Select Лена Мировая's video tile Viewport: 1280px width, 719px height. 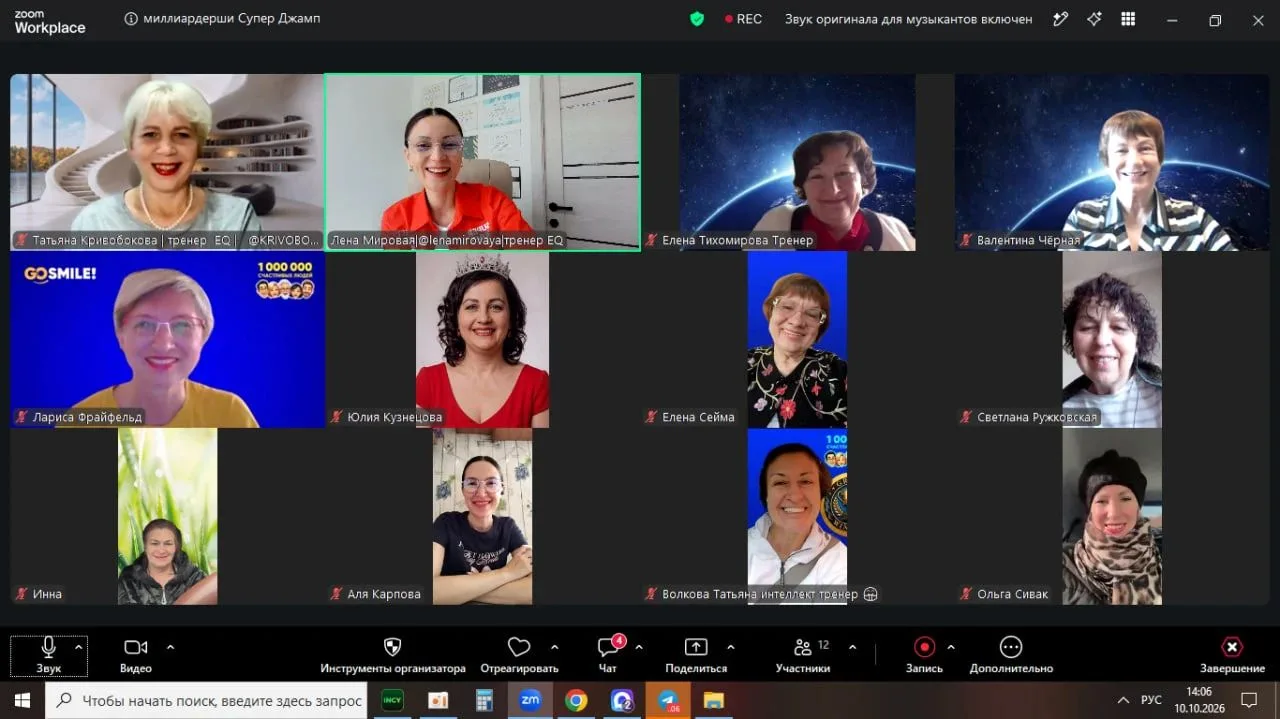pos(482,161)
